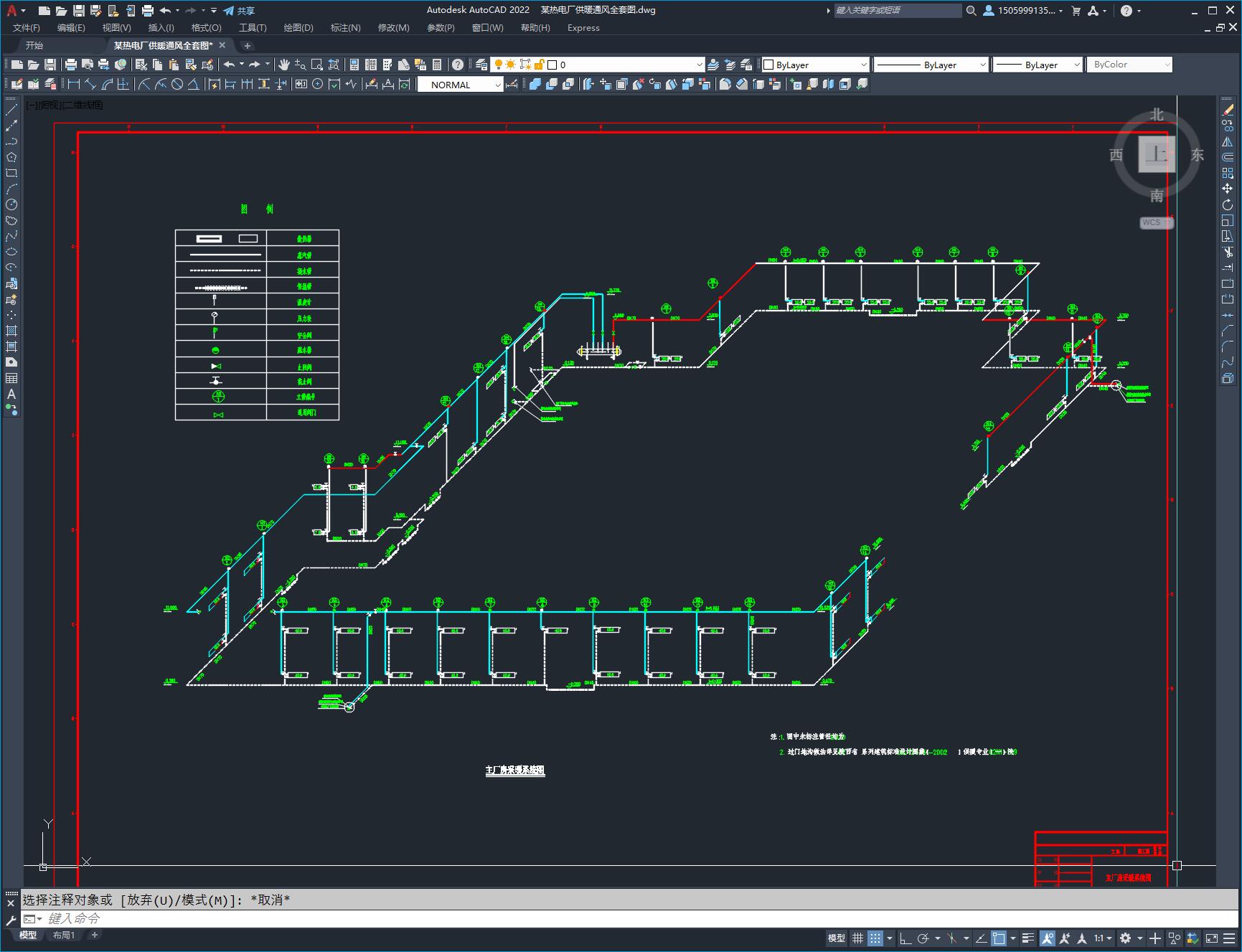Expand the snap mode options arrow
Screen dimensions: 1242x952
click(890, 938)
